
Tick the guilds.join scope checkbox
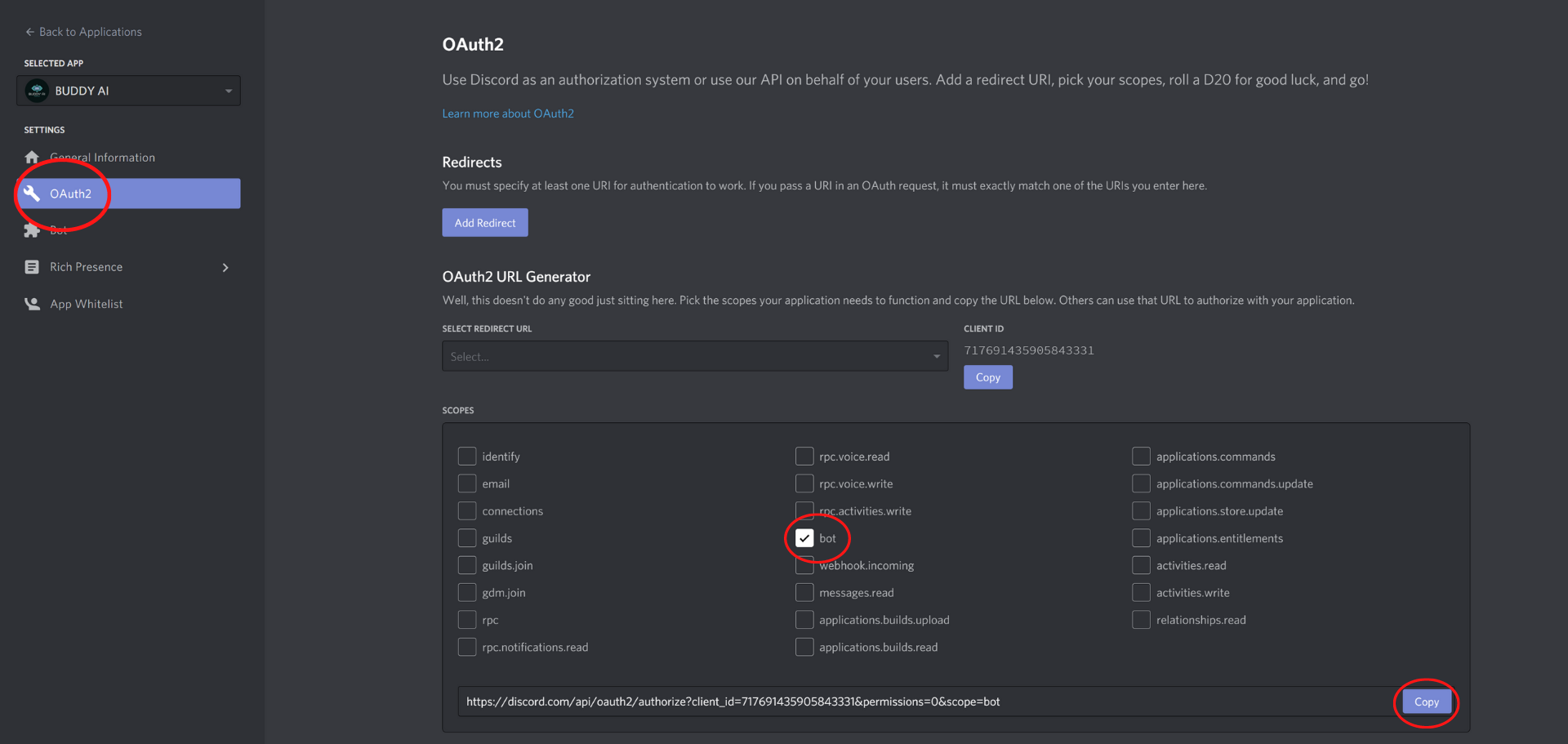click(x=467, y=565)
